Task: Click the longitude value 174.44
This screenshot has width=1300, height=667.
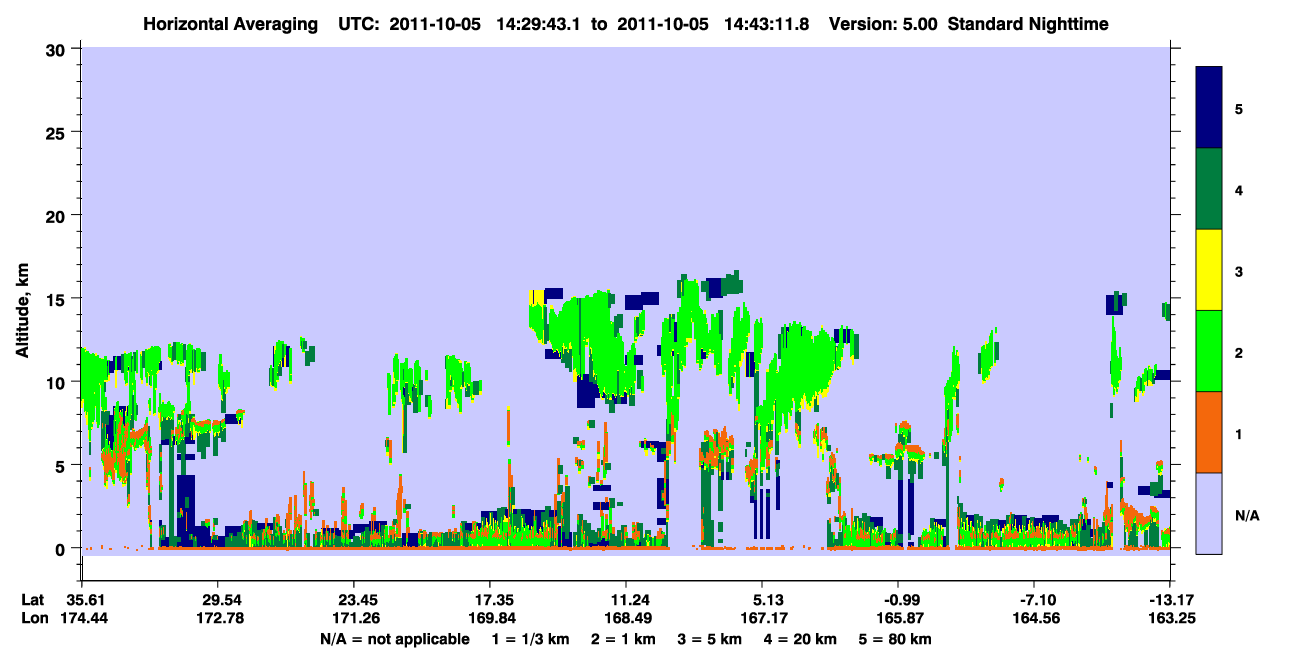Action: 83,619
